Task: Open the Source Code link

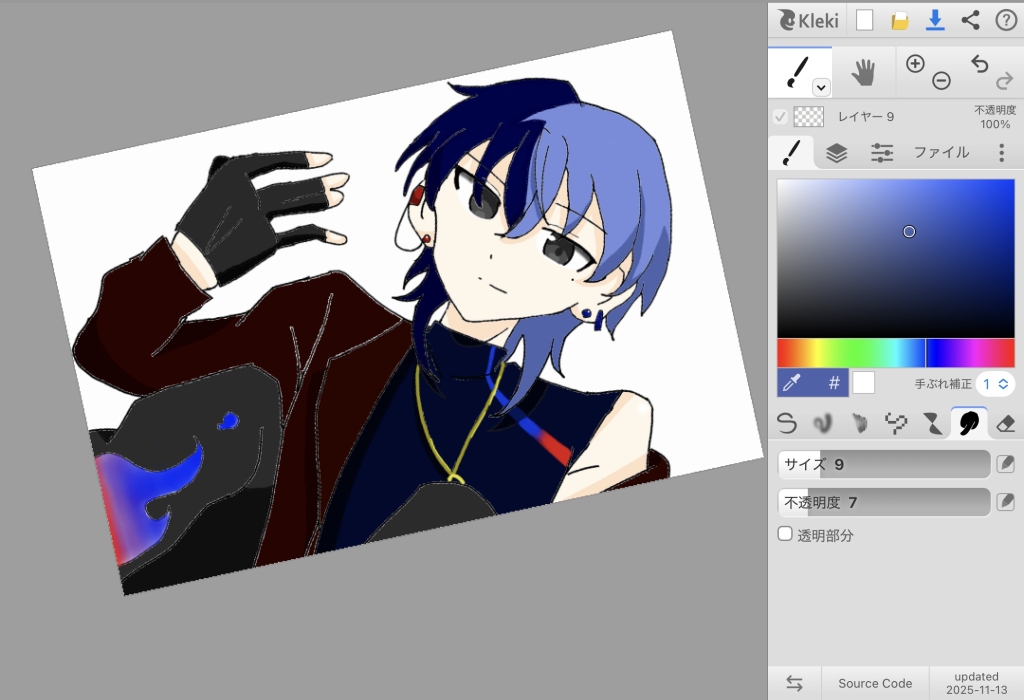Action: coord(875,683)
